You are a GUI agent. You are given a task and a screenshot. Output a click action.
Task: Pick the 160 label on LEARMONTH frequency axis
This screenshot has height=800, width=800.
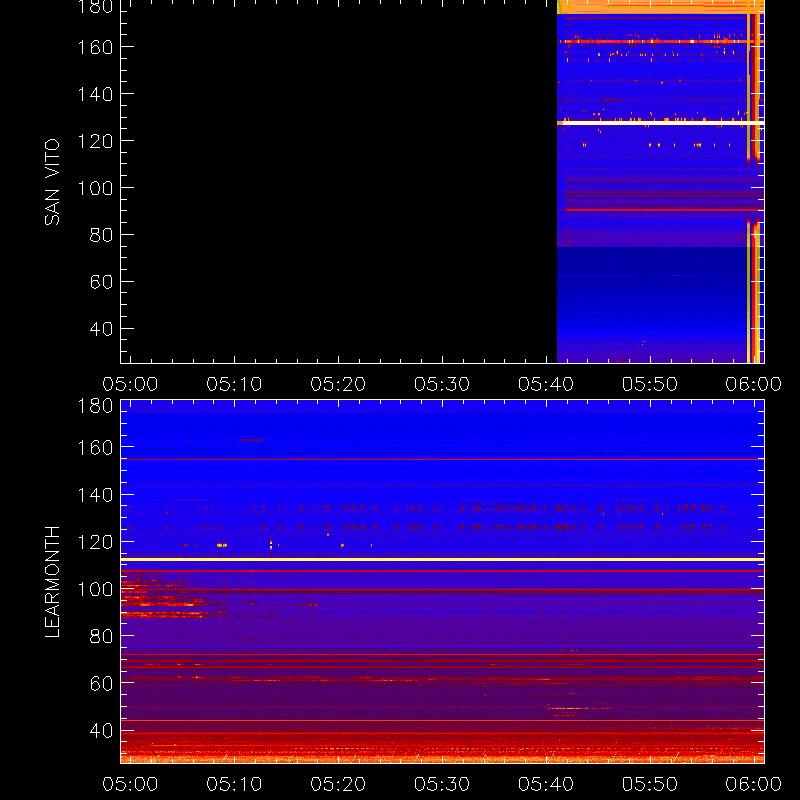coord(95,447)
